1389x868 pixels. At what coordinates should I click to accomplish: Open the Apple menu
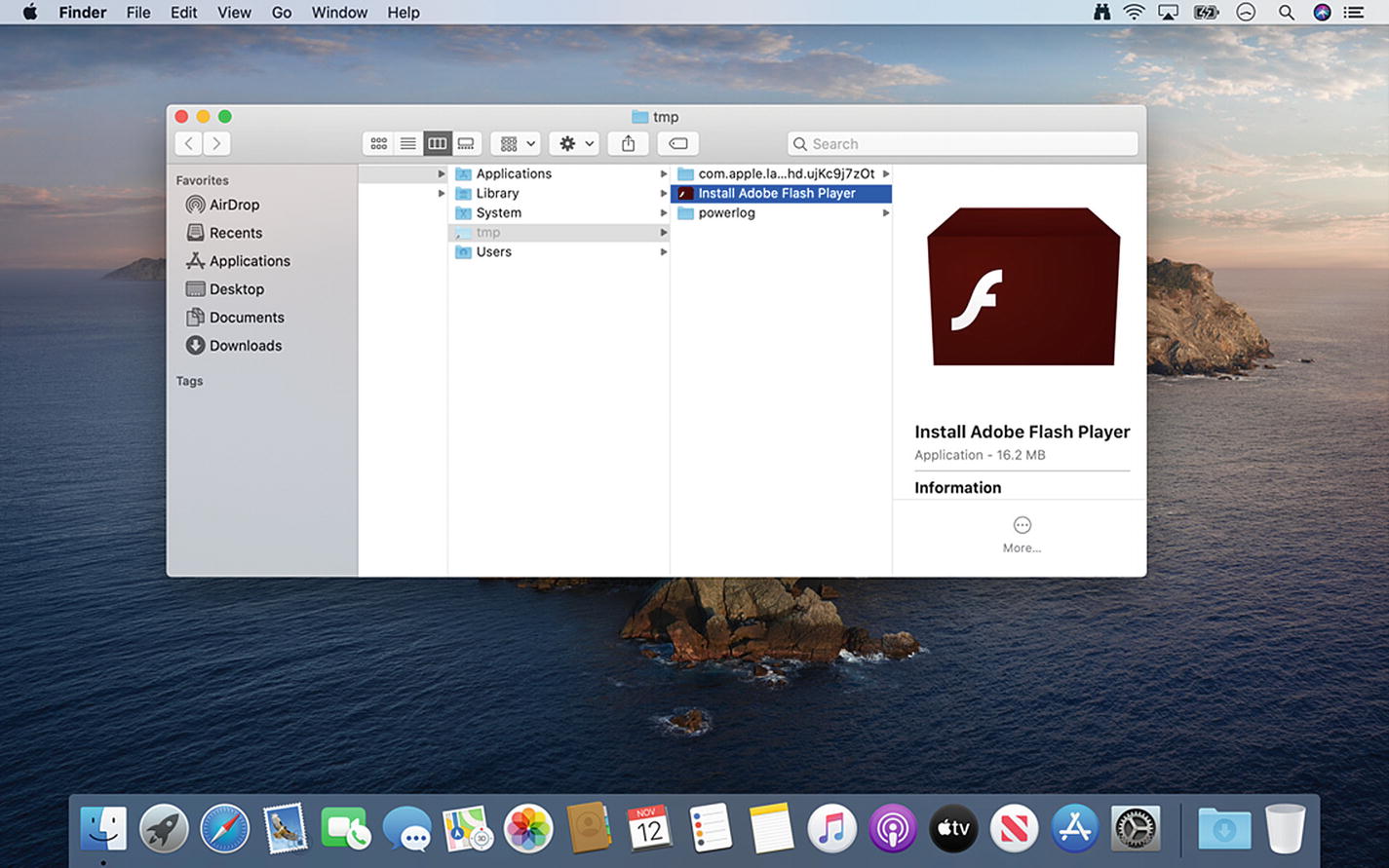pos(30,13)
